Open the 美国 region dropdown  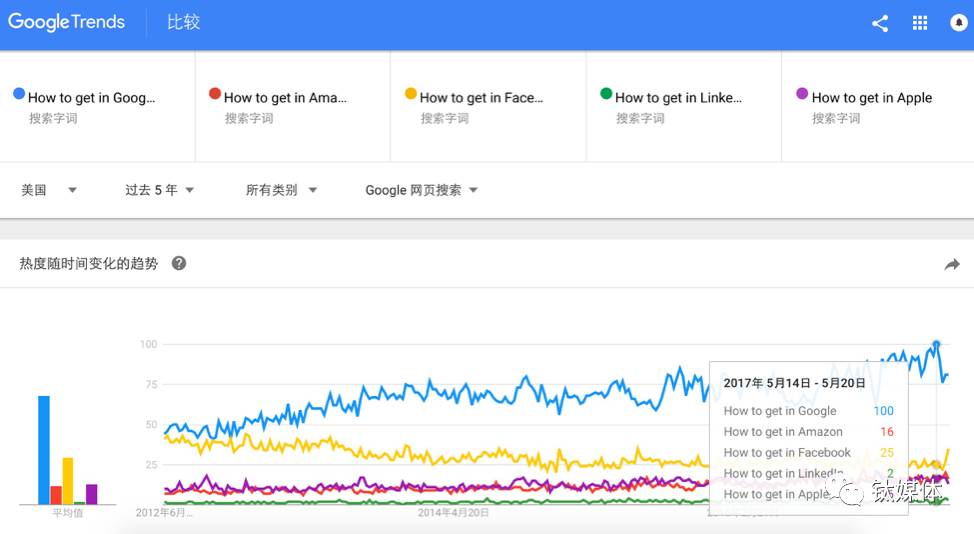click(49, 190)
